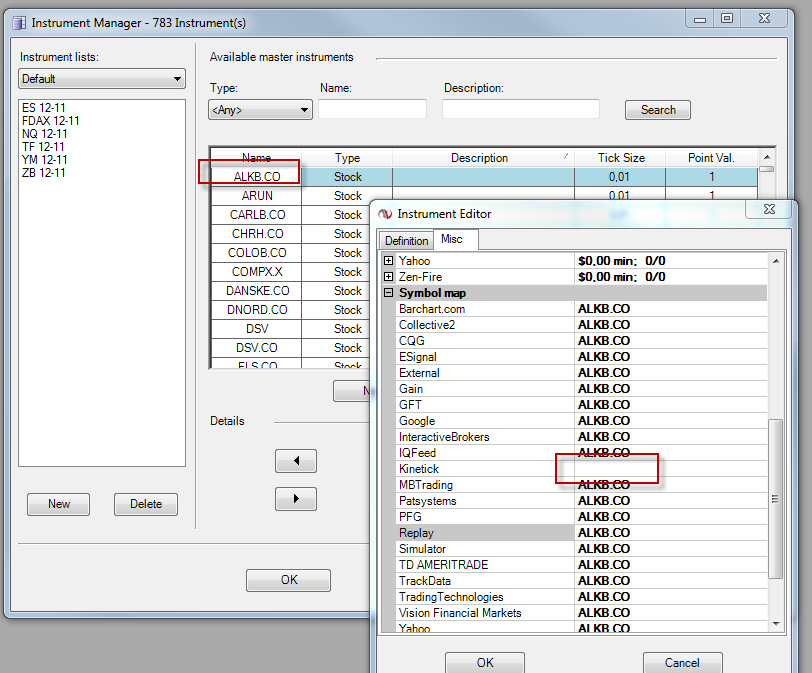Click the empty Kinetick symbol value cell
The image size is (812, 673).
click(670, 469)
